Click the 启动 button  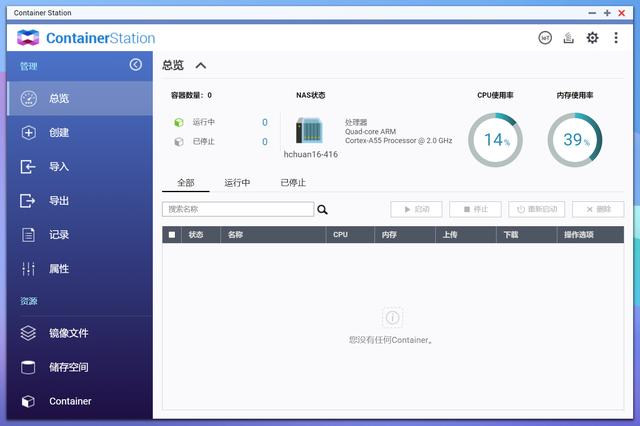click(416, 209)
